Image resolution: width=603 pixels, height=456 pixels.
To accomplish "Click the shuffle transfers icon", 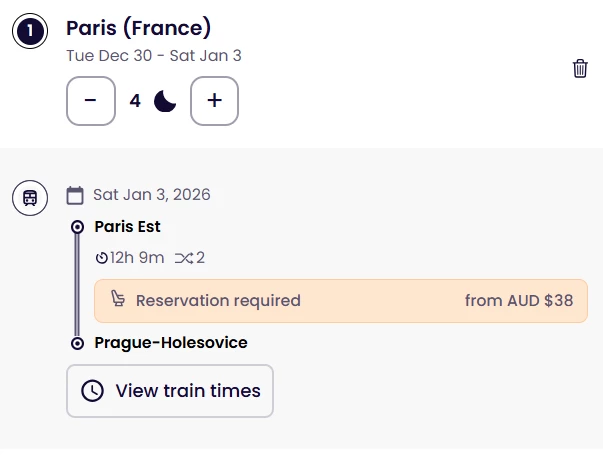I will click(x=184, y=258).
